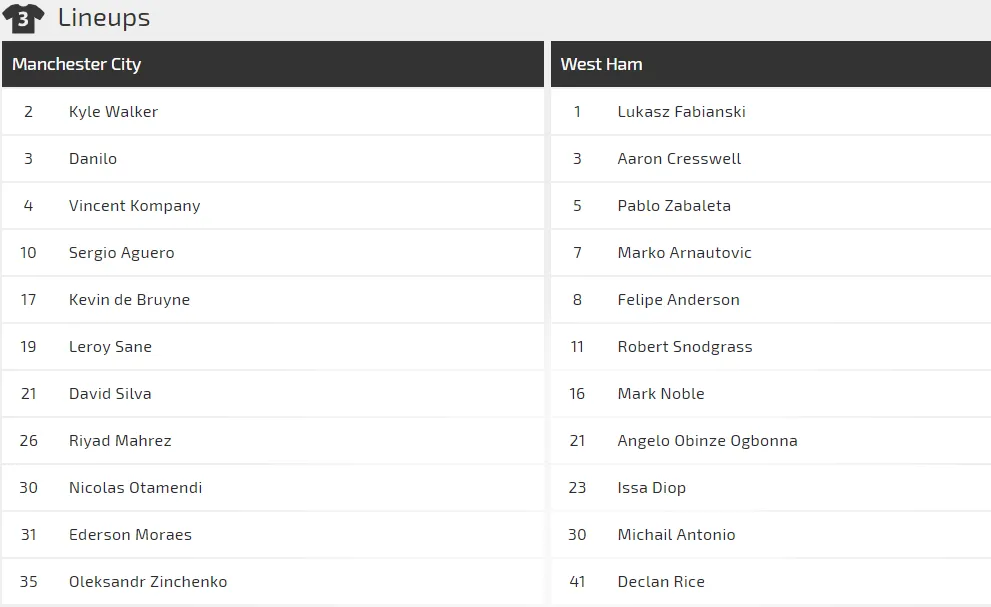
Task: Click Kevin de Bruyne's name
Action: coord(129,300)
